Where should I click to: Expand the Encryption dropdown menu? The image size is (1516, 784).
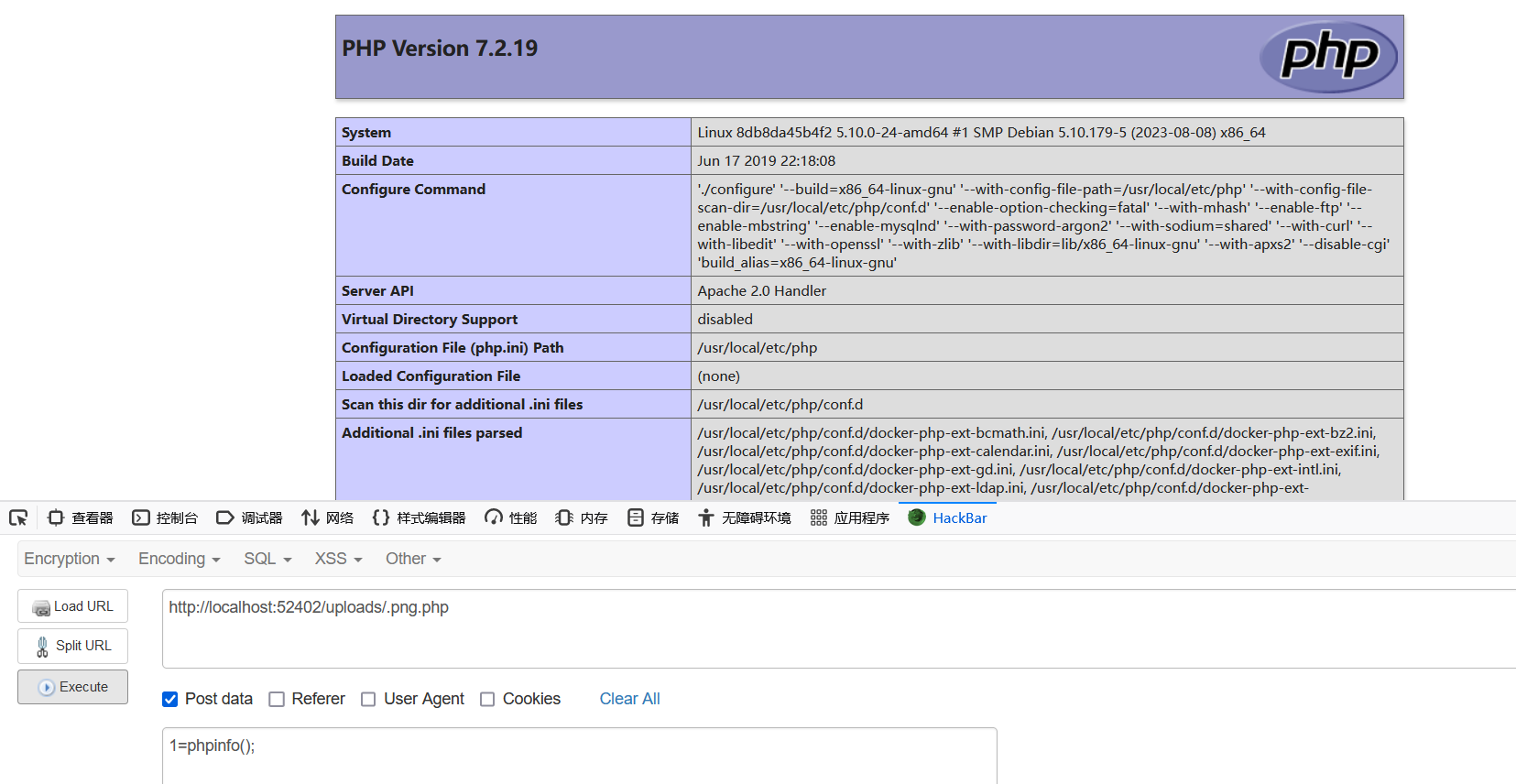click(70, 559)
